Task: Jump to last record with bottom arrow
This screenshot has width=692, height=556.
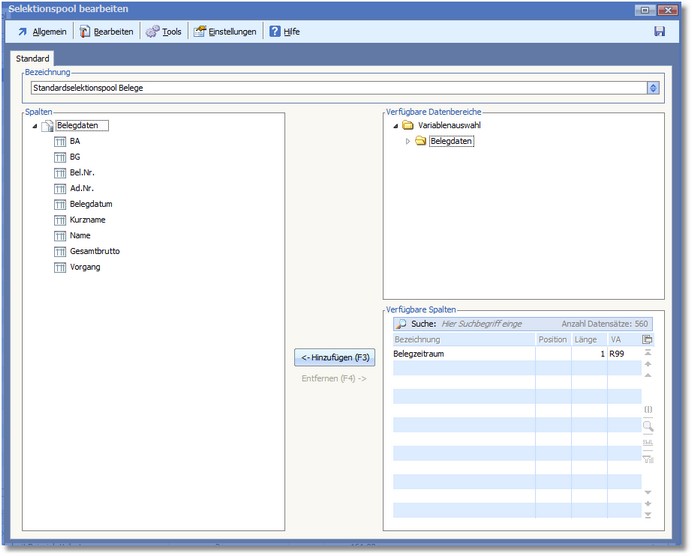Action: click(x=648, y=515)
